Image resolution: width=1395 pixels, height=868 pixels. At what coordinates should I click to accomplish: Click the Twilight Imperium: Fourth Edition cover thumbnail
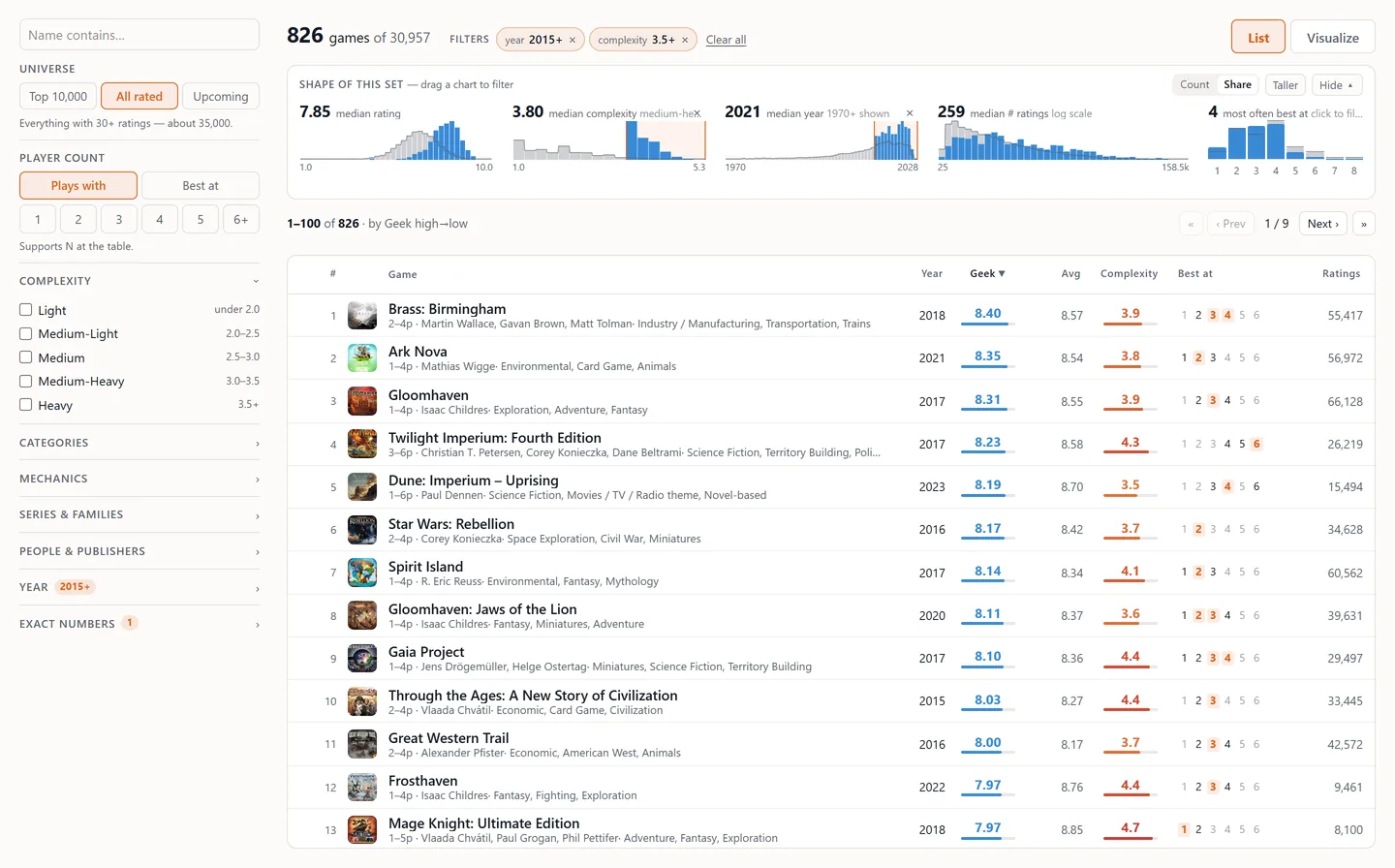(362, 444)
